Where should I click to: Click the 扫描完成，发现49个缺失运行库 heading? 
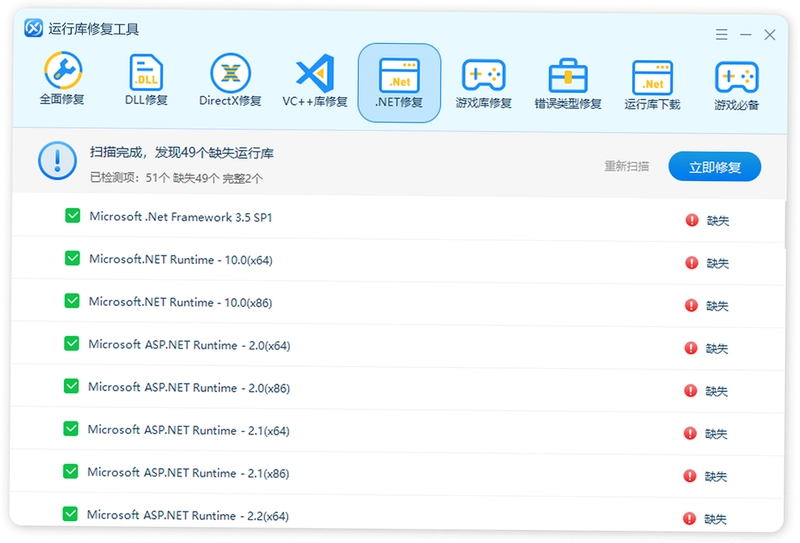click(x=182, y=153)
